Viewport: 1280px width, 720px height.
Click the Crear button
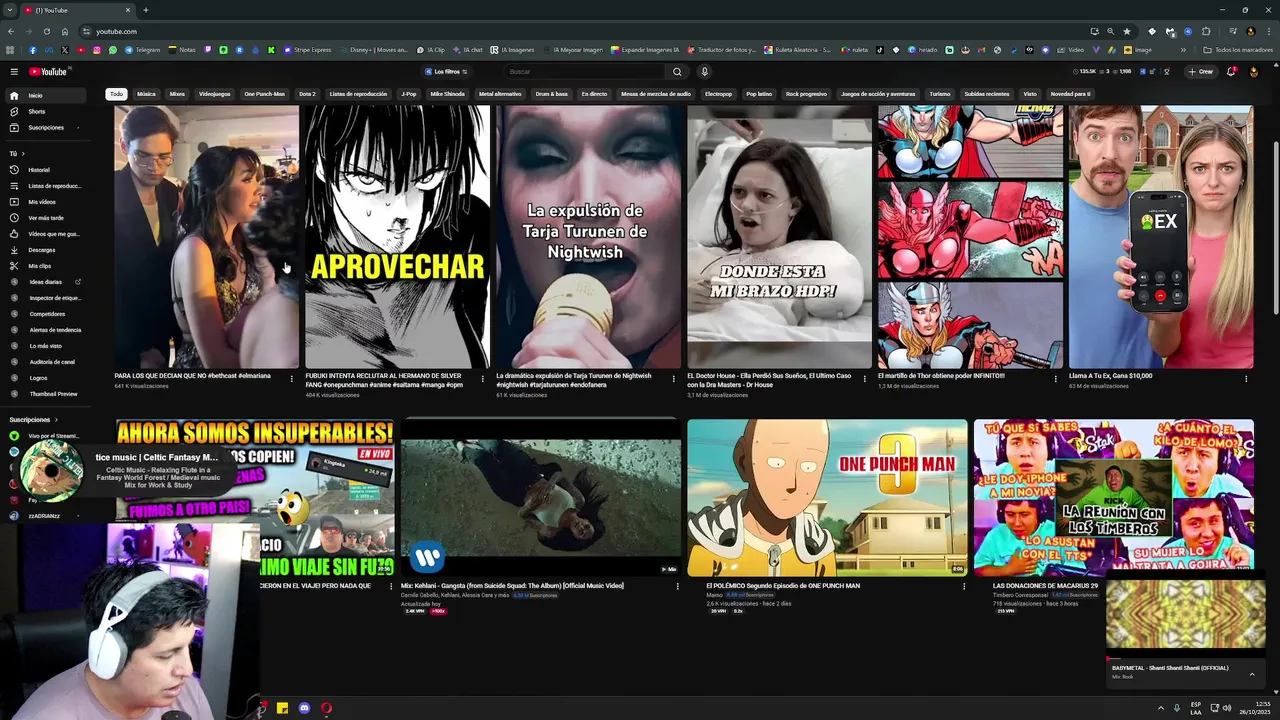pos(1200,72)
